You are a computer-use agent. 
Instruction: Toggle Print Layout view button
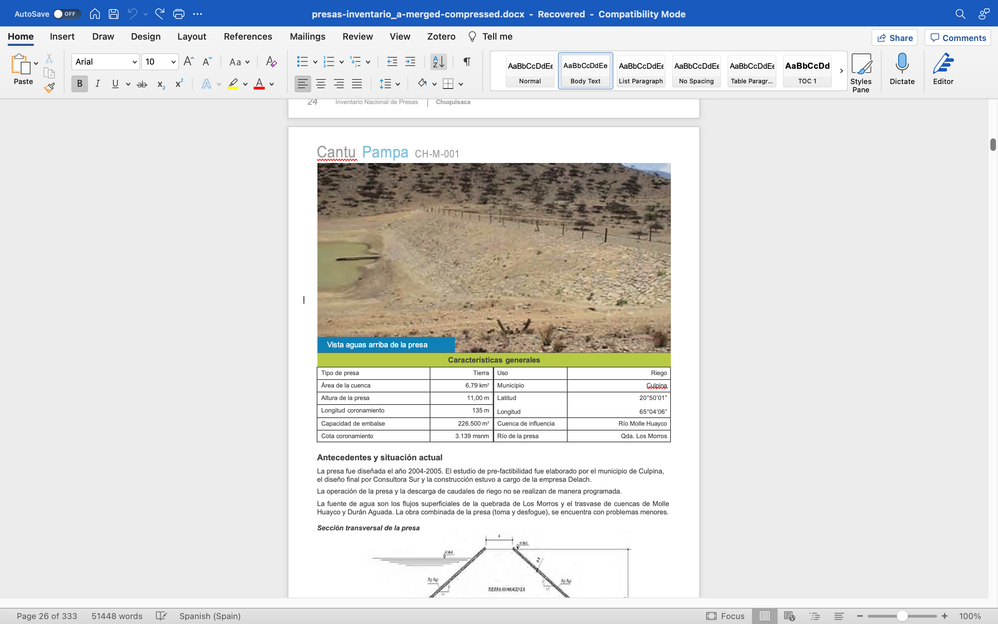[x=765, y=616]
